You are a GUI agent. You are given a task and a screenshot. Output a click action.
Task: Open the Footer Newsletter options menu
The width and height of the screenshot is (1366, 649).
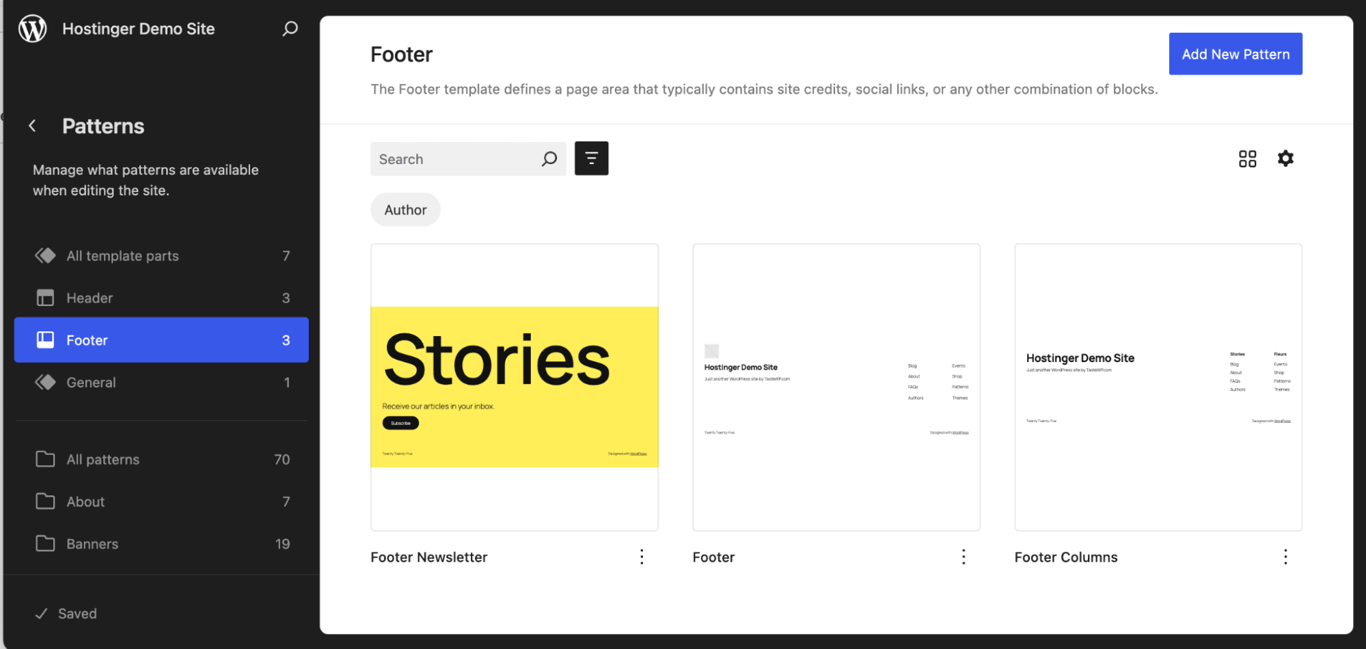click(x=641, y=556)
